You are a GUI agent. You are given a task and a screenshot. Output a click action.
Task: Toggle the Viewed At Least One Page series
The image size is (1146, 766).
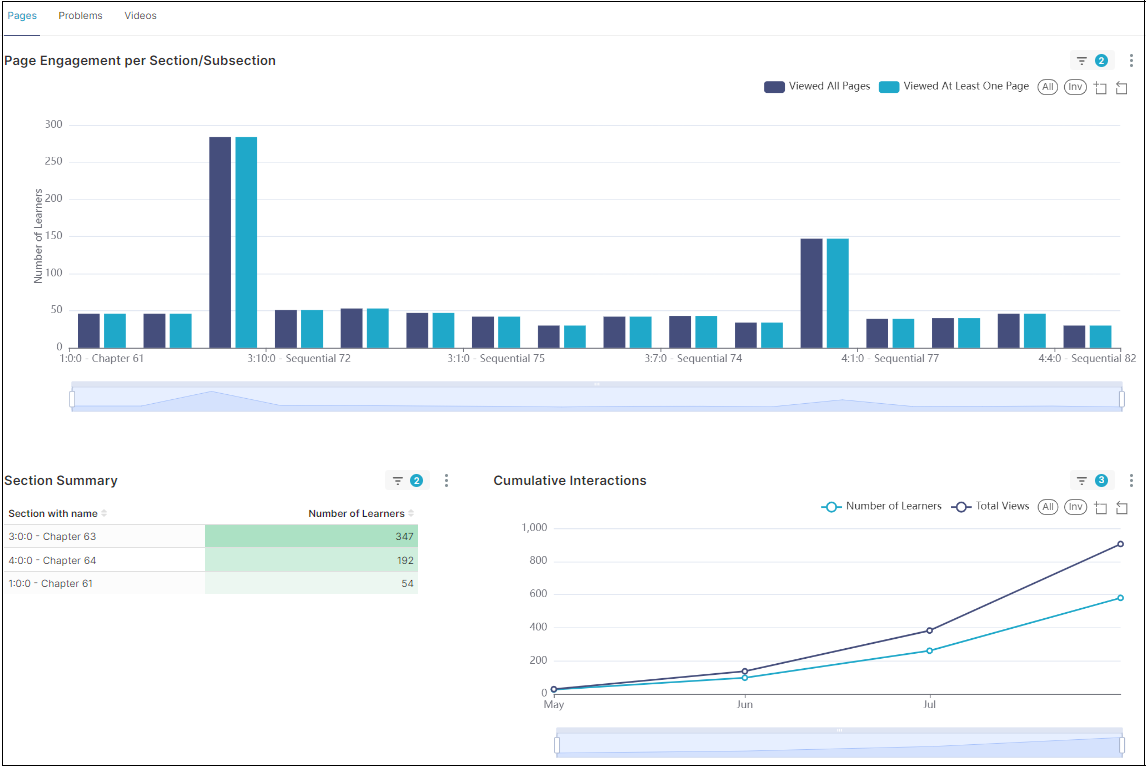click(x=954, y=87)
